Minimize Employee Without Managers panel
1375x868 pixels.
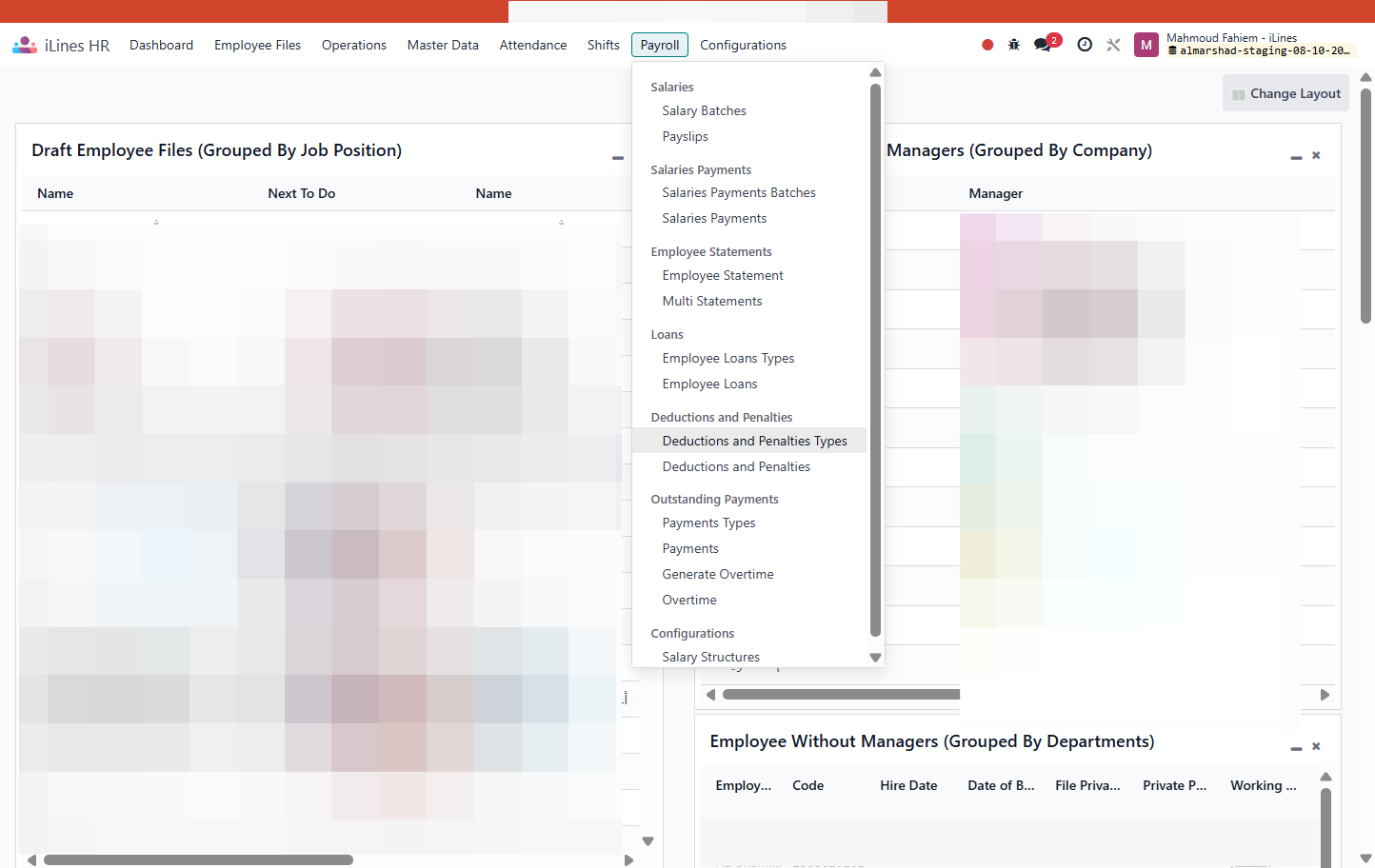tap(1296, 748)
